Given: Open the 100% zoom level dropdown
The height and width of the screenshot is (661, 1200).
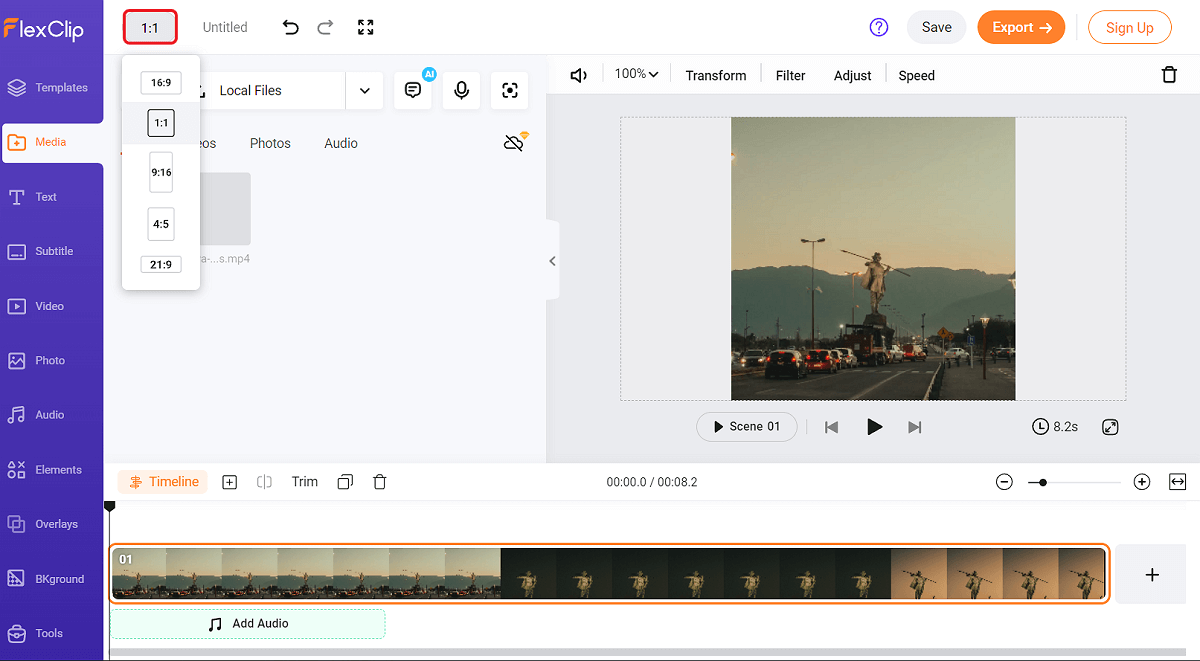Looking at the screenshot, I should pyautogui.click(x=636, y=74).
